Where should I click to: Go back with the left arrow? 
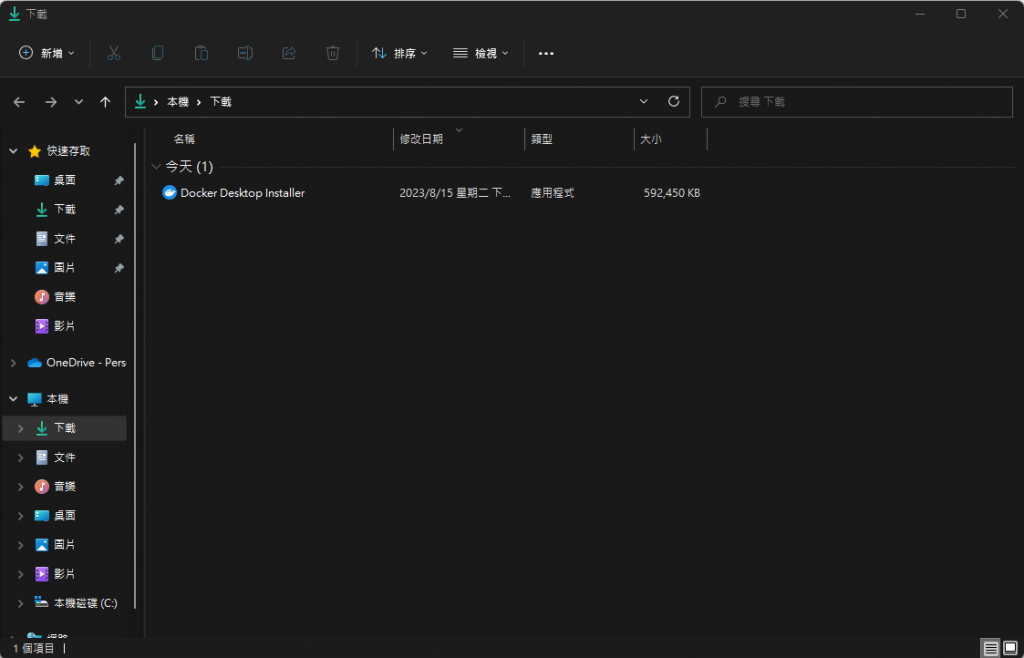pyautogui.click(x=19, y=102)
